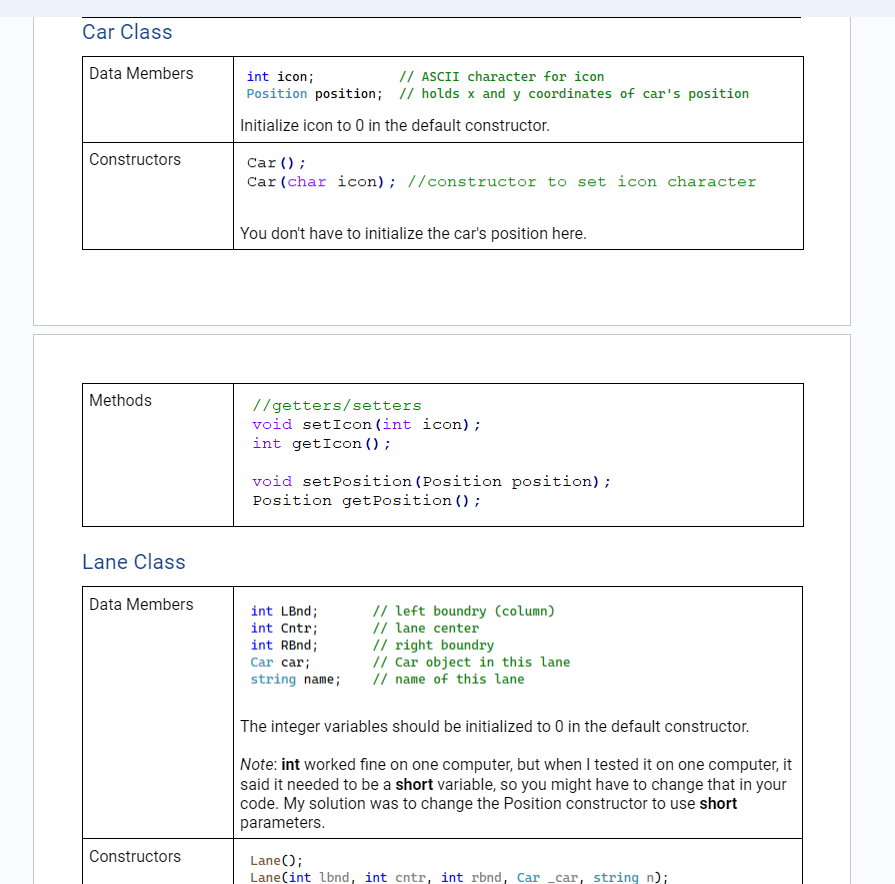Viewport: 895px width, 884px height.
Task: Click "Data Members" cell in Car Class table
Action: pos(158,99)
